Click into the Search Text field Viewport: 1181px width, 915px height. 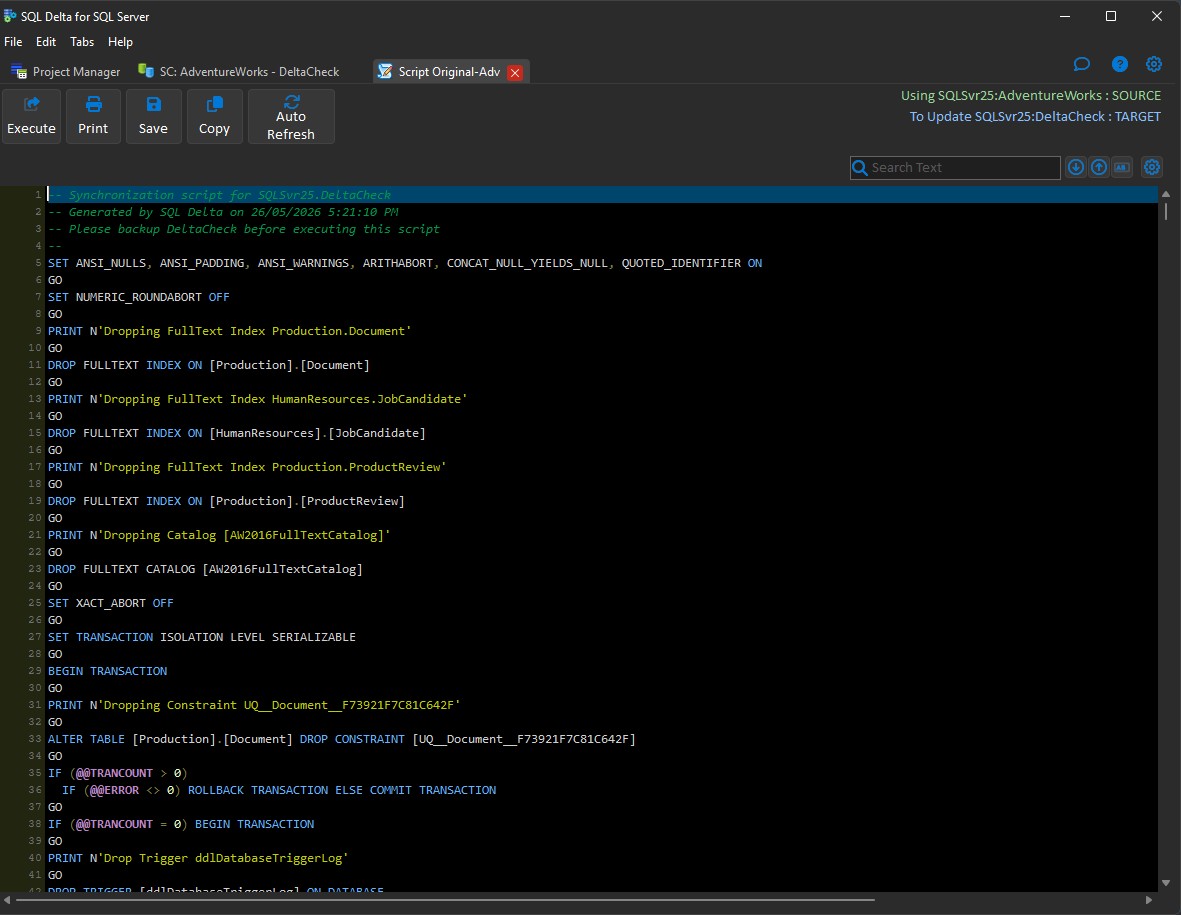[963, 167]
